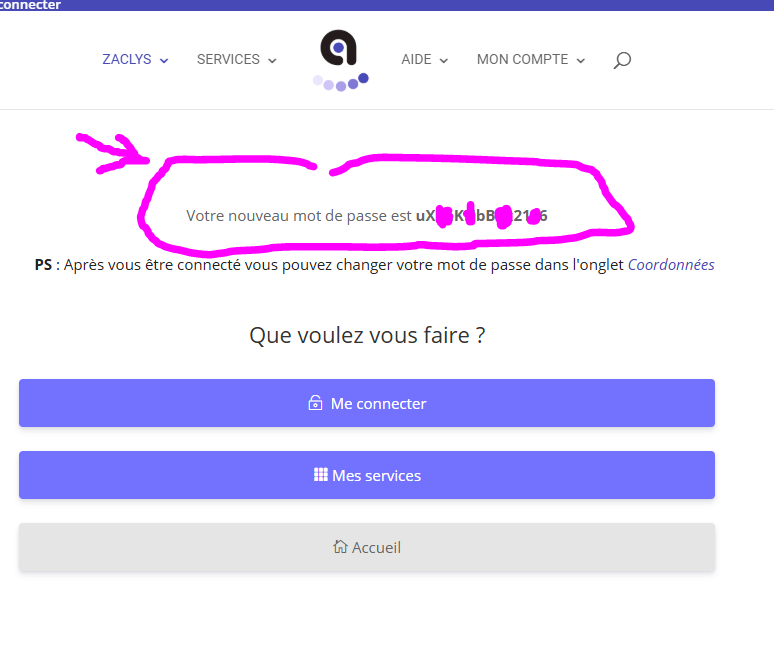Click the Me connecter button

[x=367, y=403]
